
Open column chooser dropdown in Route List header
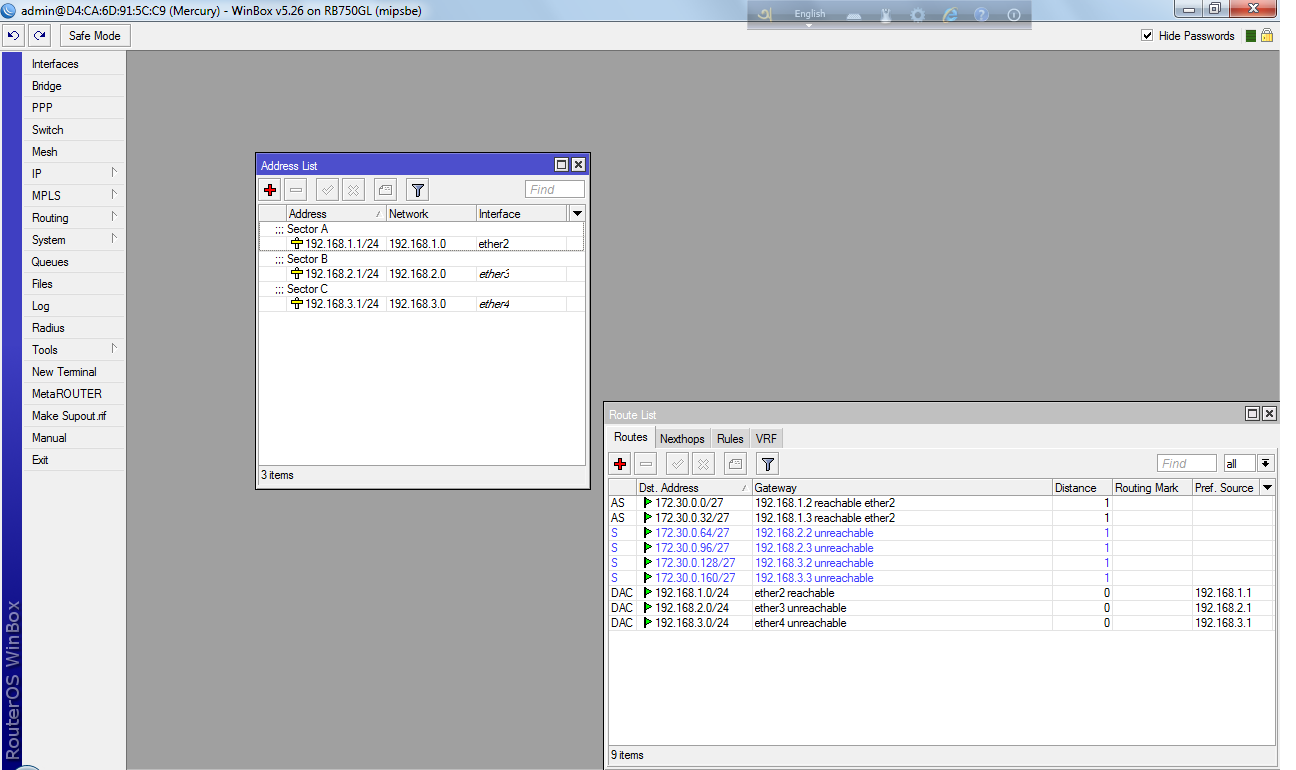1268,488
